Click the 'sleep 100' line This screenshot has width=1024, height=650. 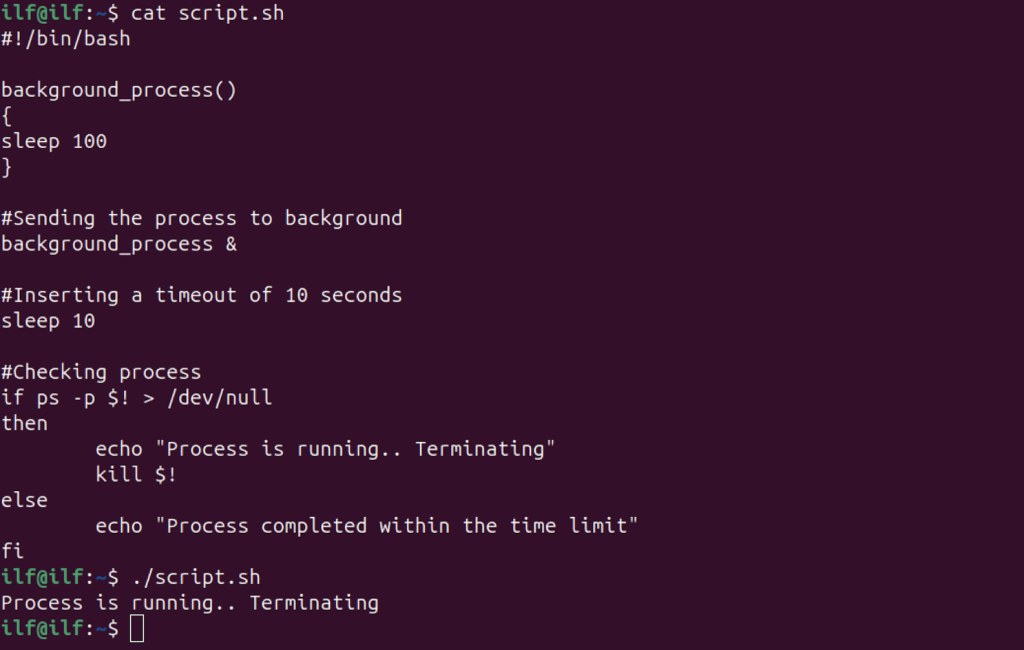(54, 141)
